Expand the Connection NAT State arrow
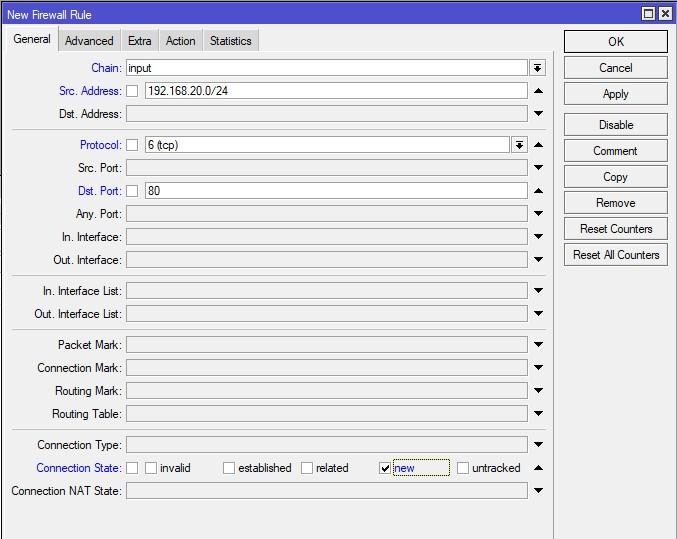The width and height of the screenshot is (677, 539). [x=538, y=490]
